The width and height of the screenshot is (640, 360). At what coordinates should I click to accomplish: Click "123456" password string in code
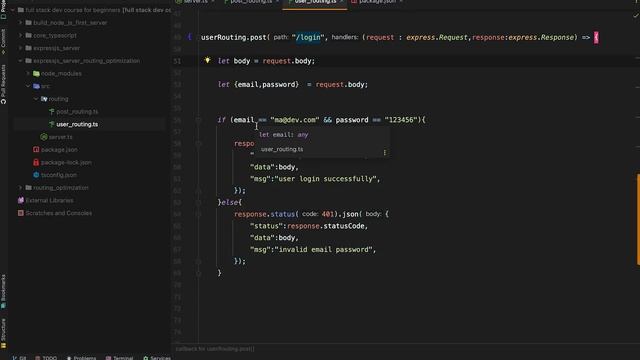[401, 120]
